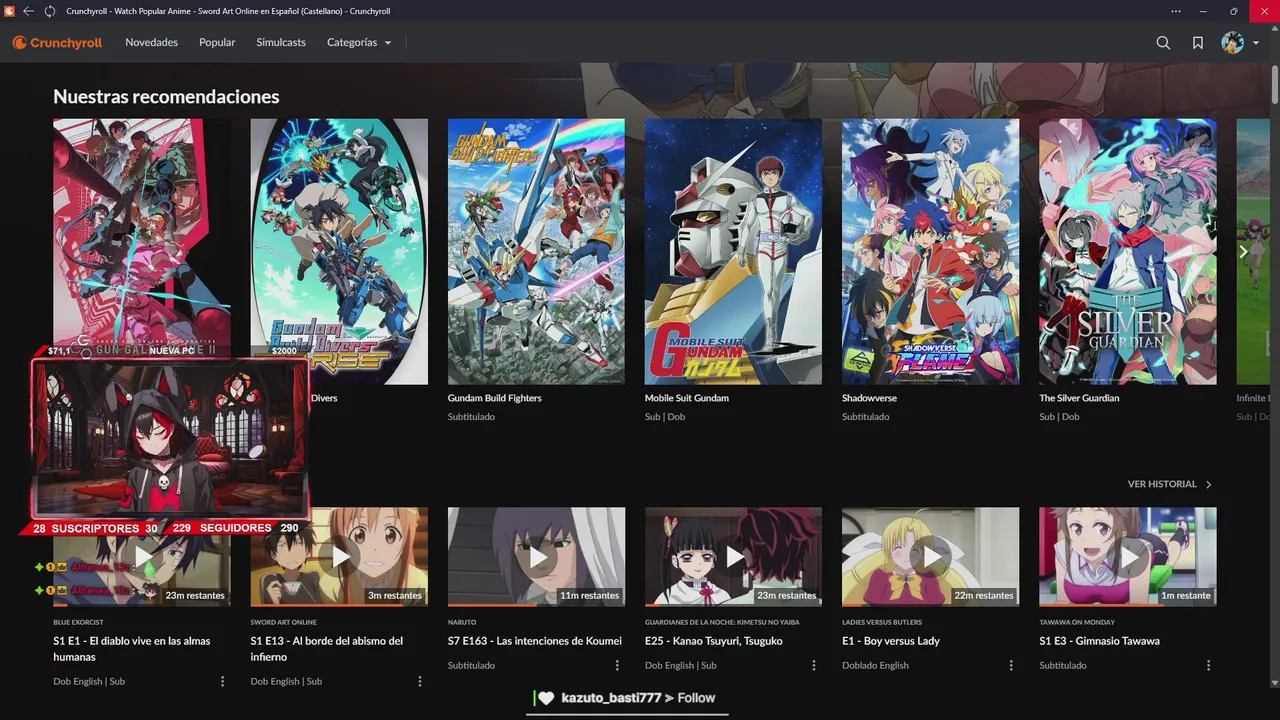Open title Shadowverse
This screenshot has width=1280, height=720.
coord(869,398)
